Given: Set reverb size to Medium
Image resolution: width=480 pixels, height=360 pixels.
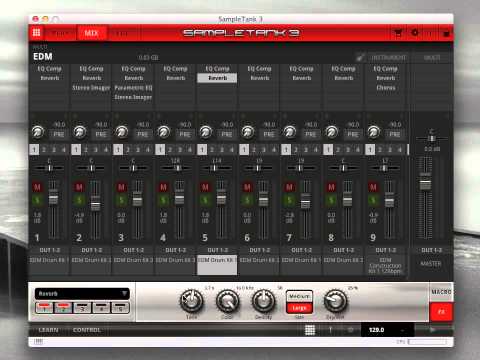Looking at the screenshot, I should point(299,296).
